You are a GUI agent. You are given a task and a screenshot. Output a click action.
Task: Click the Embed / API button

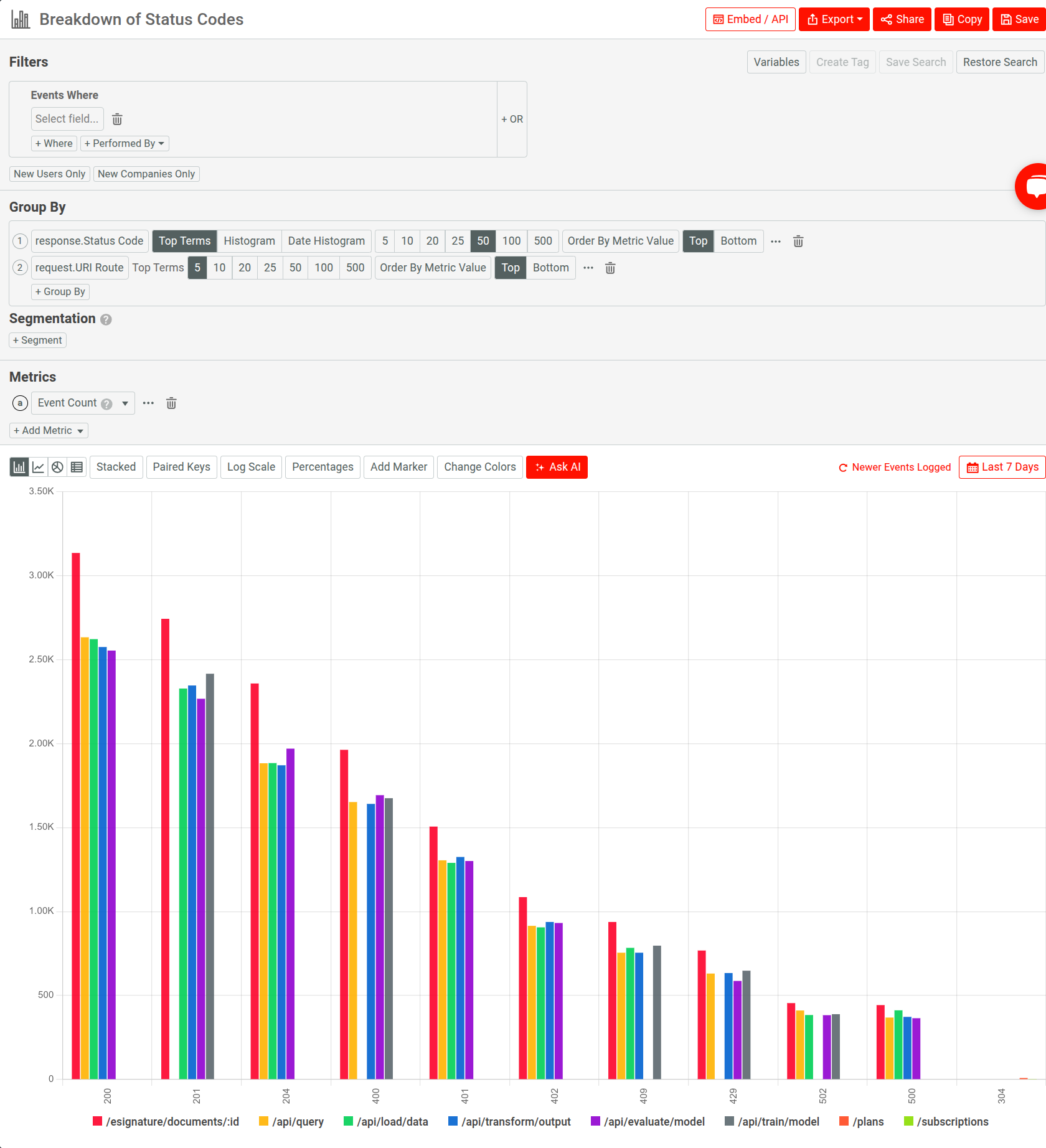pos(750,19)
